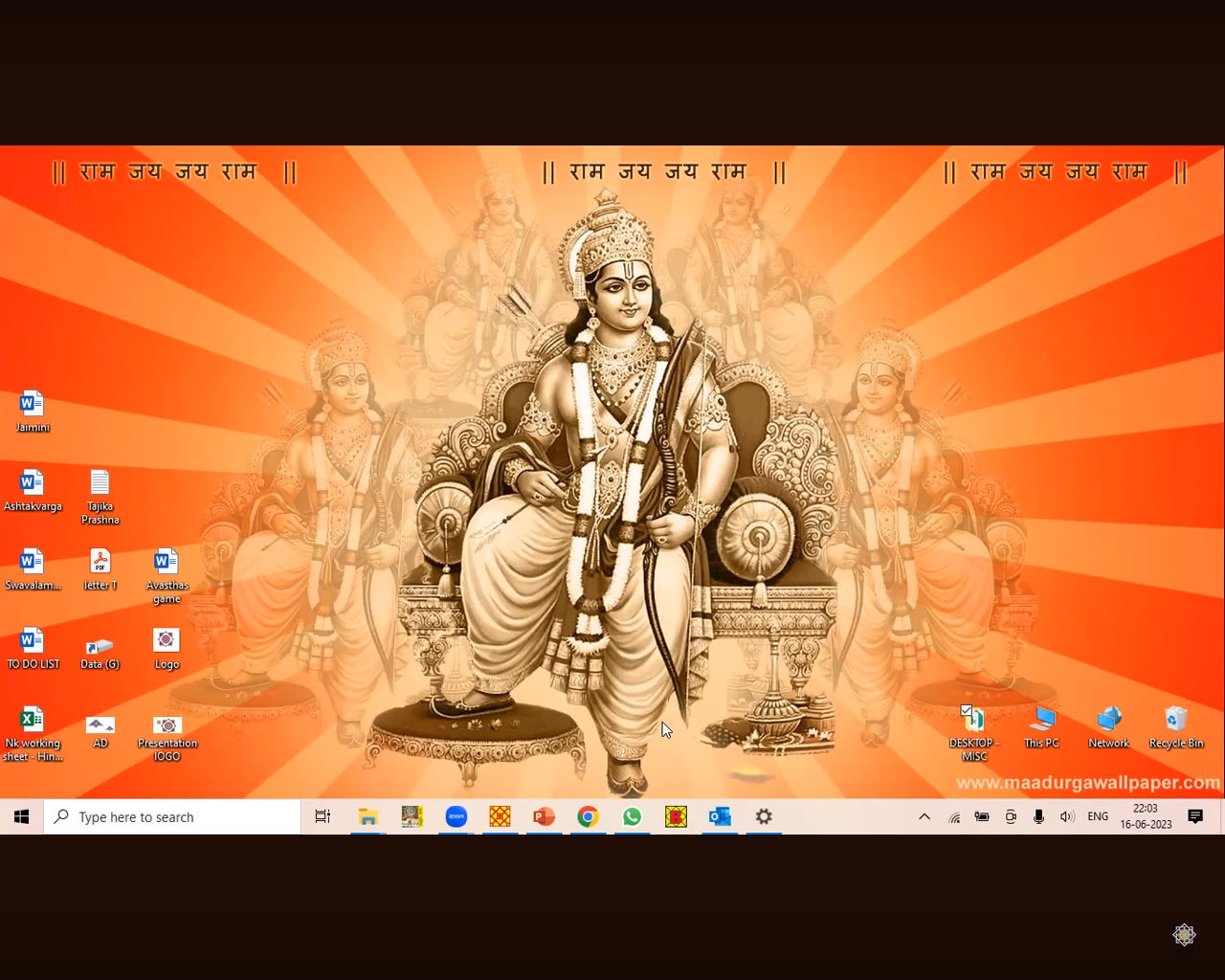Launch Google Chrome from the taskbar
This screenshot has width=1225, height=980.
588,816
